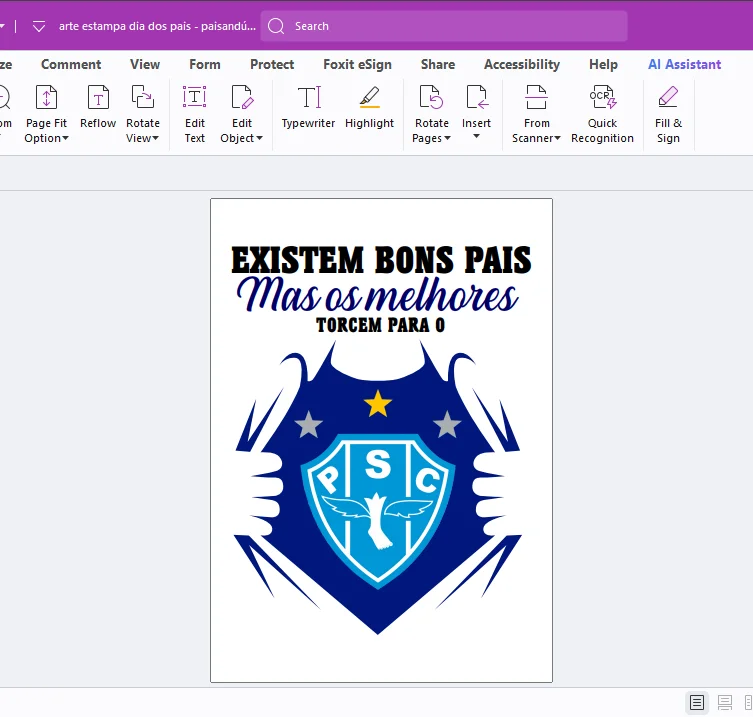Go to the Share tab
The width and height of the screenshot is (753, 717).
point(438,64)
